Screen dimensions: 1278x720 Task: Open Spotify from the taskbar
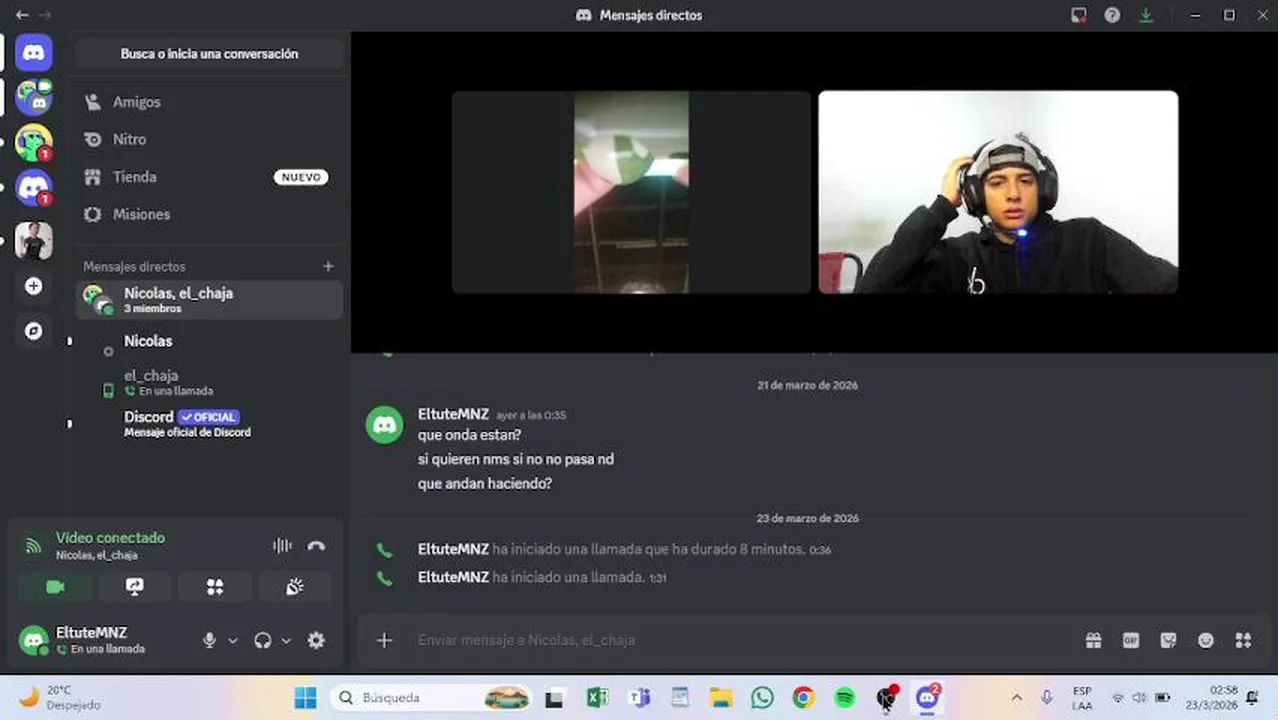click(845, 698)
